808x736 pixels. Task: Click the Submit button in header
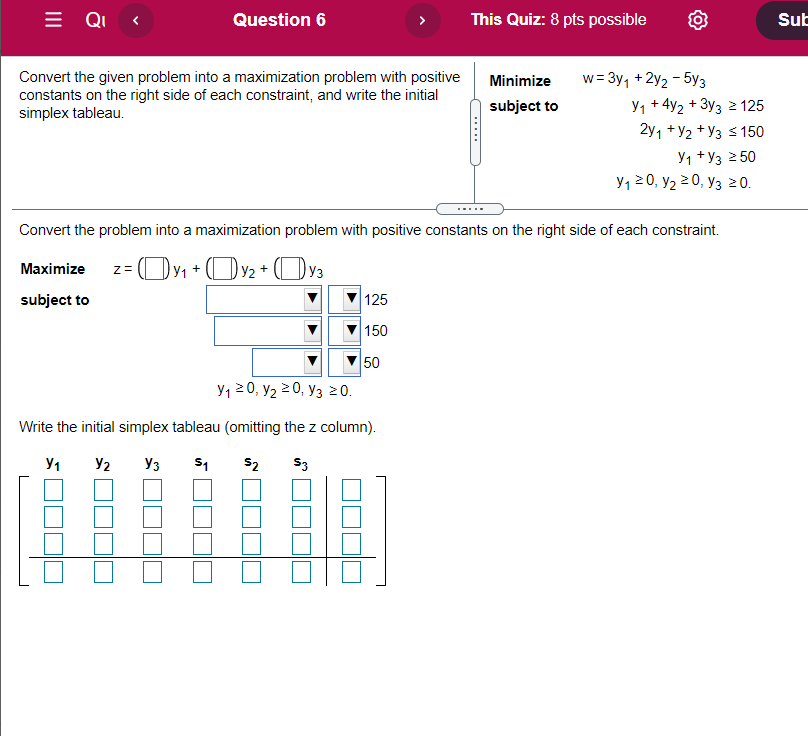(x=782, y=21)
